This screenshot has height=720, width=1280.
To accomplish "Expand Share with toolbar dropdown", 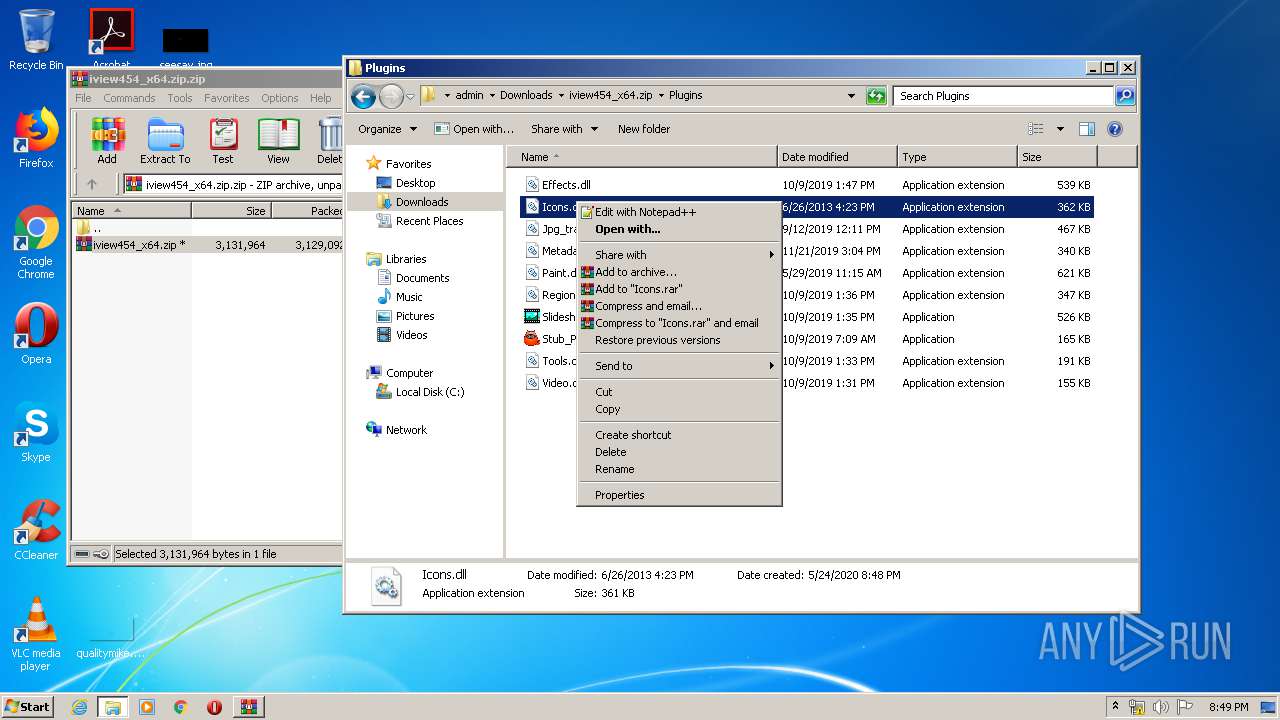I will pyautogui.click(x=564, y=129).
